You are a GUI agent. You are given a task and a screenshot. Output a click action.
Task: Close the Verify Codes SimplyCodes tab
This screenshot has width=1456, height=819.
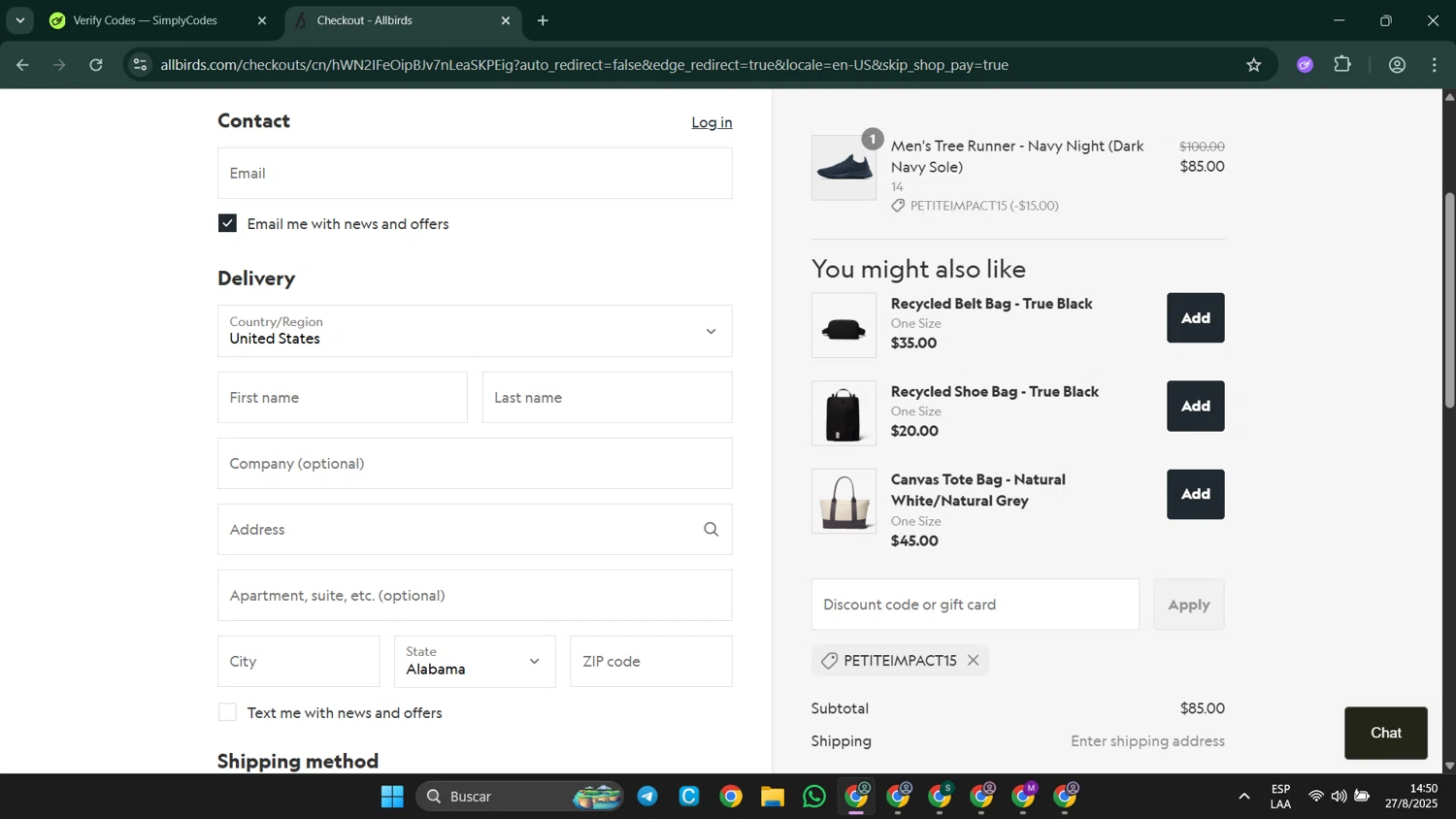tap(261, 20)
